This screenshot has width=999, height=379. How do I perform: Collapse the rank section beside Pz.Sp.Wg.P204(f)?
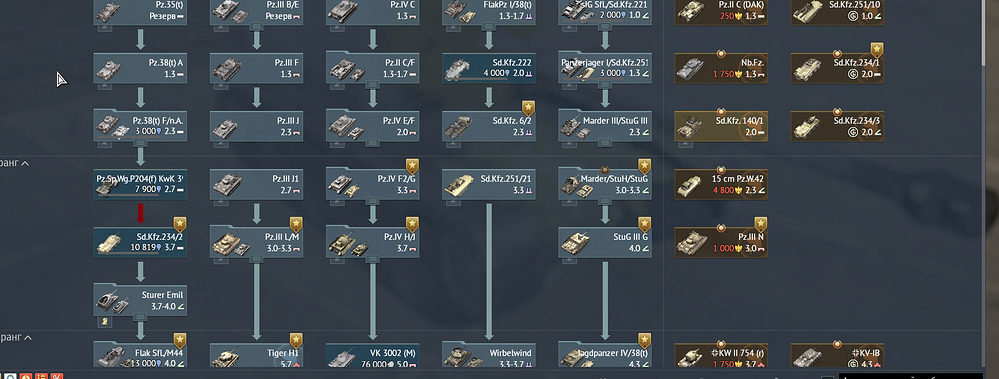click(25, 164)
